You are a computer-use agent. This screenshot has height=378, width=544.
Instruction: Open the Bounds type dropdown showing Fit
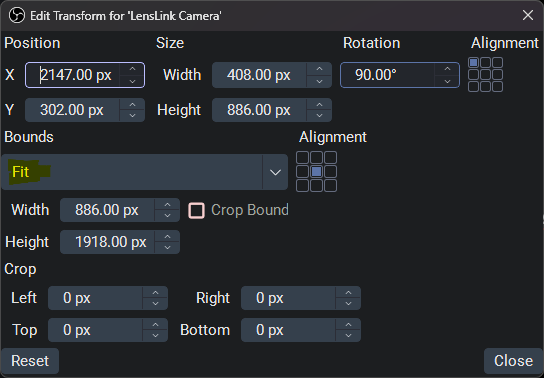click(x=145, y=172)
